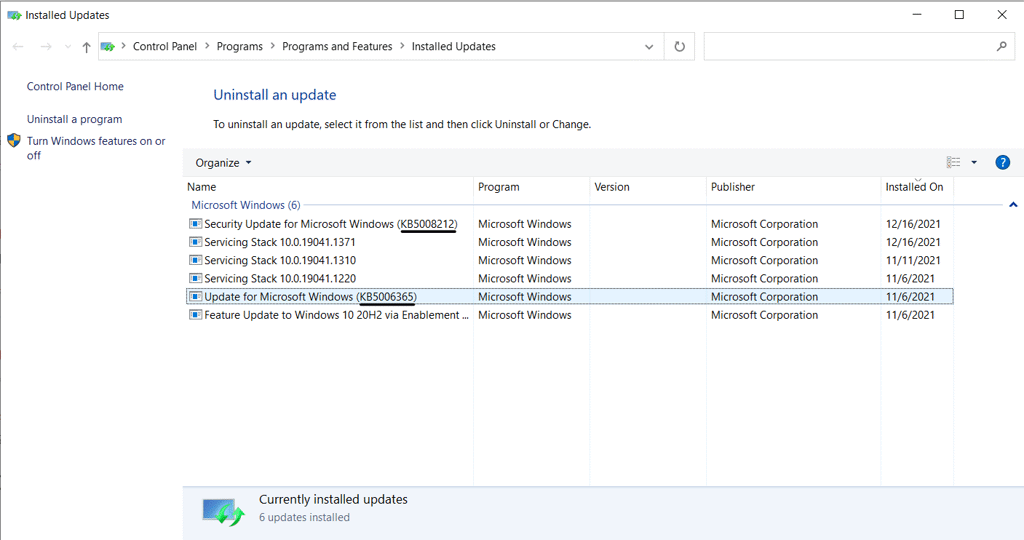Open Control Panel breadcrumb
This screenshot has width=1024, height=540.
coord(165,46)
